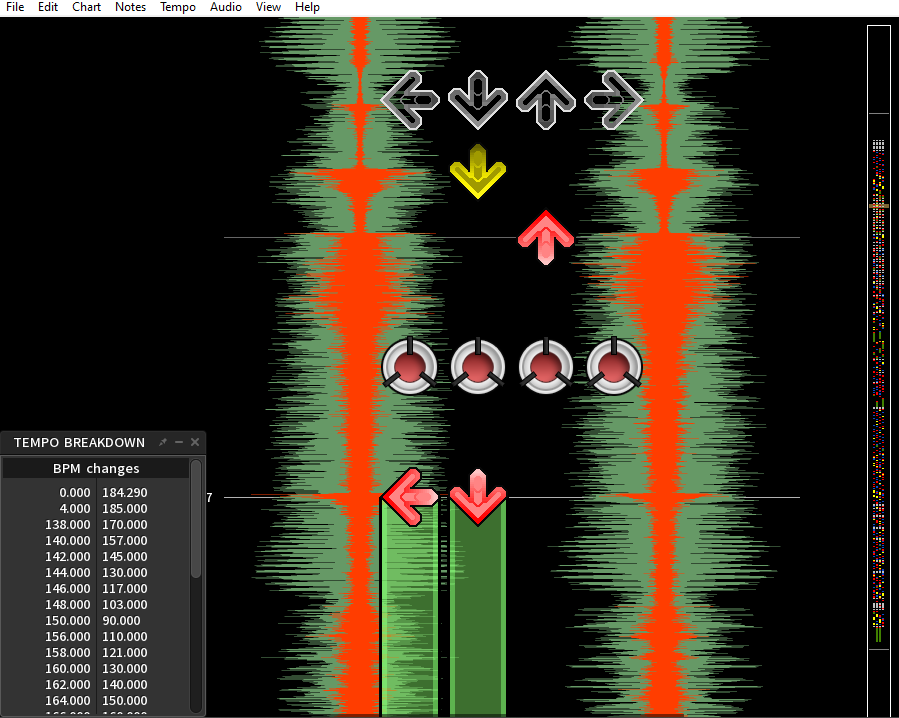Viewport: 899px width, 718px height.
Task: Select the 103.000 BPM value
Action: (x=124, y=605)
